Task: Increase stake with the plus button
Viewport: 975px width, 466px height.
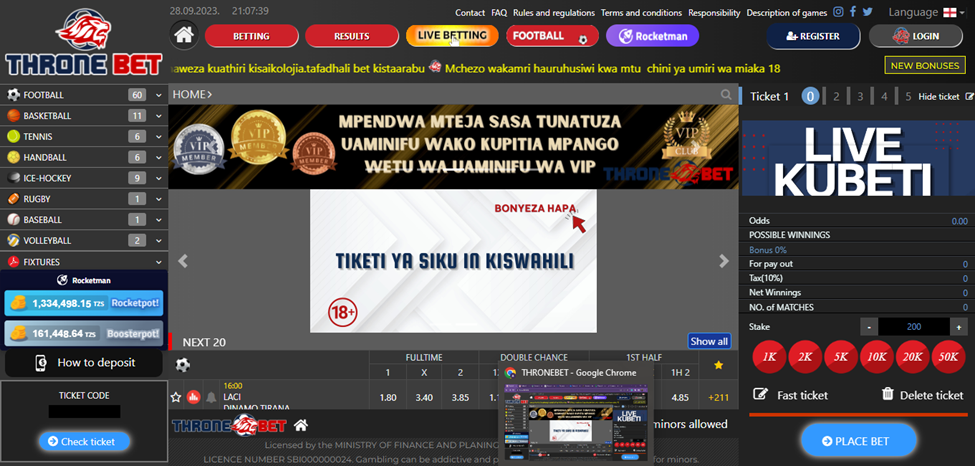Action: [958, 327]
